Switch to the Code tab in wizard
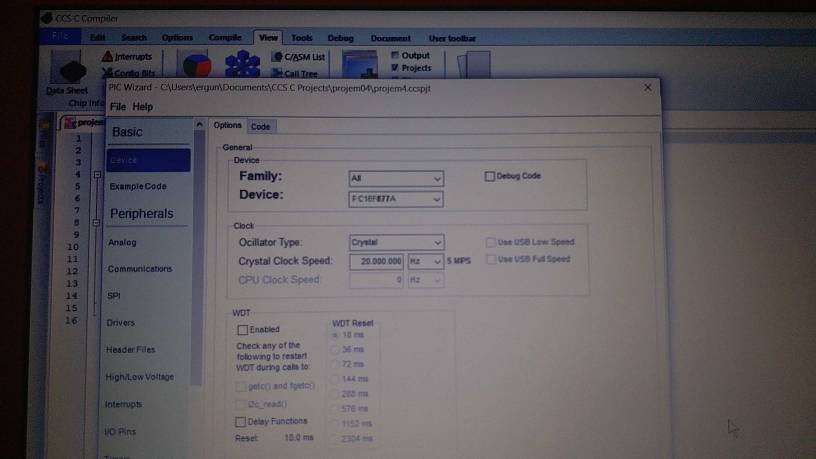The width and height of the screenshot is (816, 459). click(x=260, y=126)
